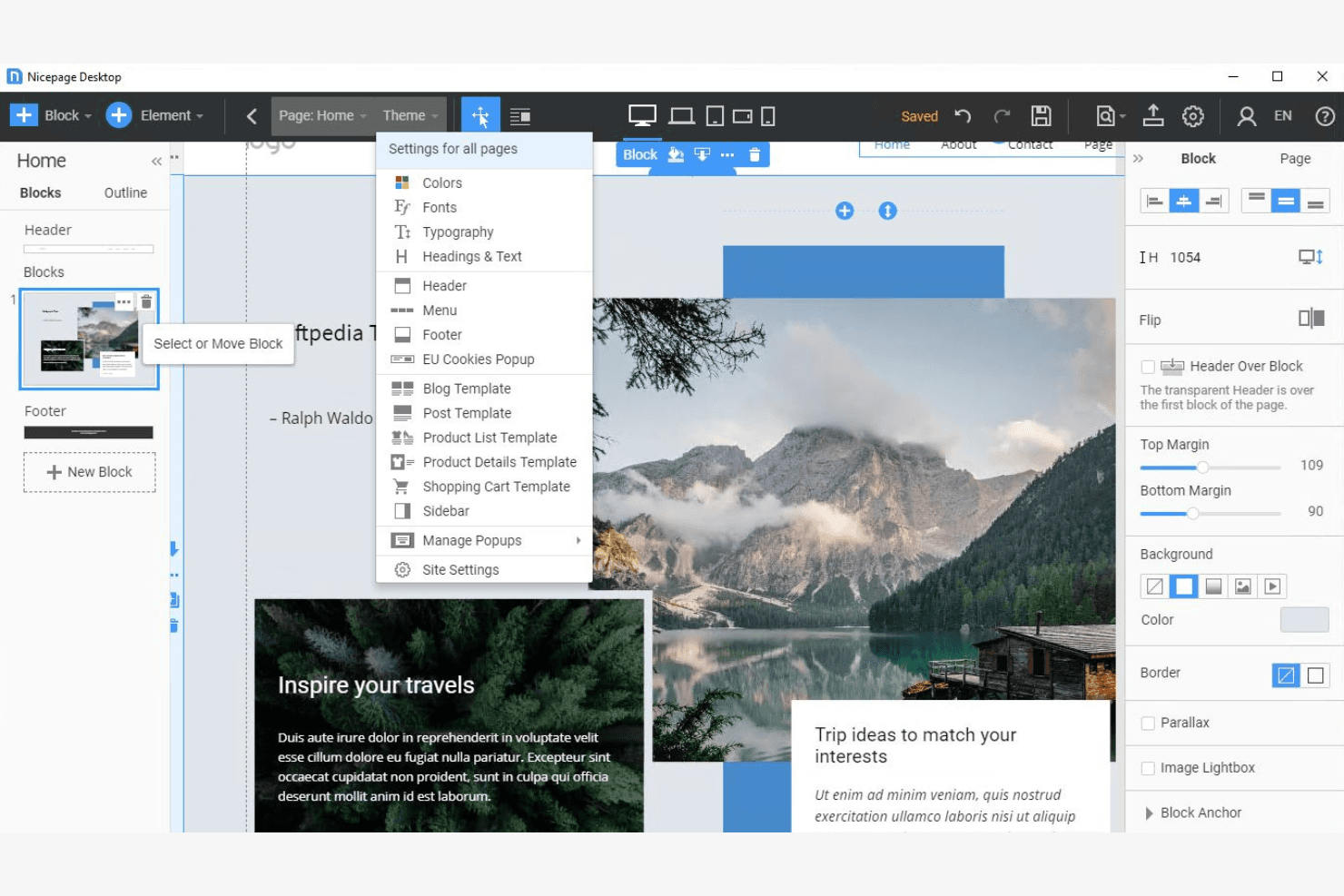Save the project with the floppy disk icon
This screenshot has width=1344, height=896.
coord(1041,116)
